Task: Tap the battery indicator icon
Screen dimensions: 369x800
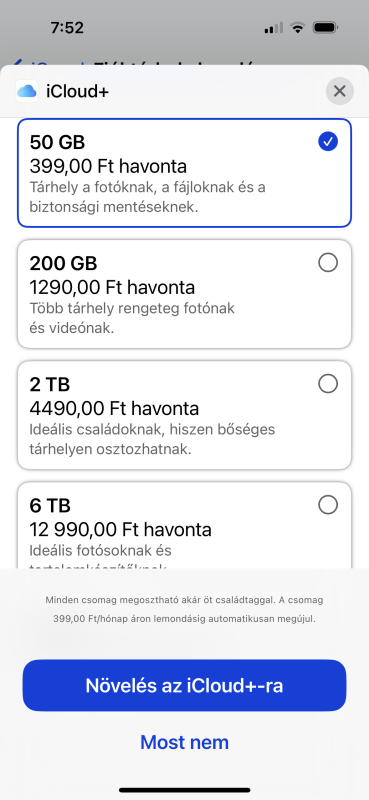Action: click(x=325, y=28)
